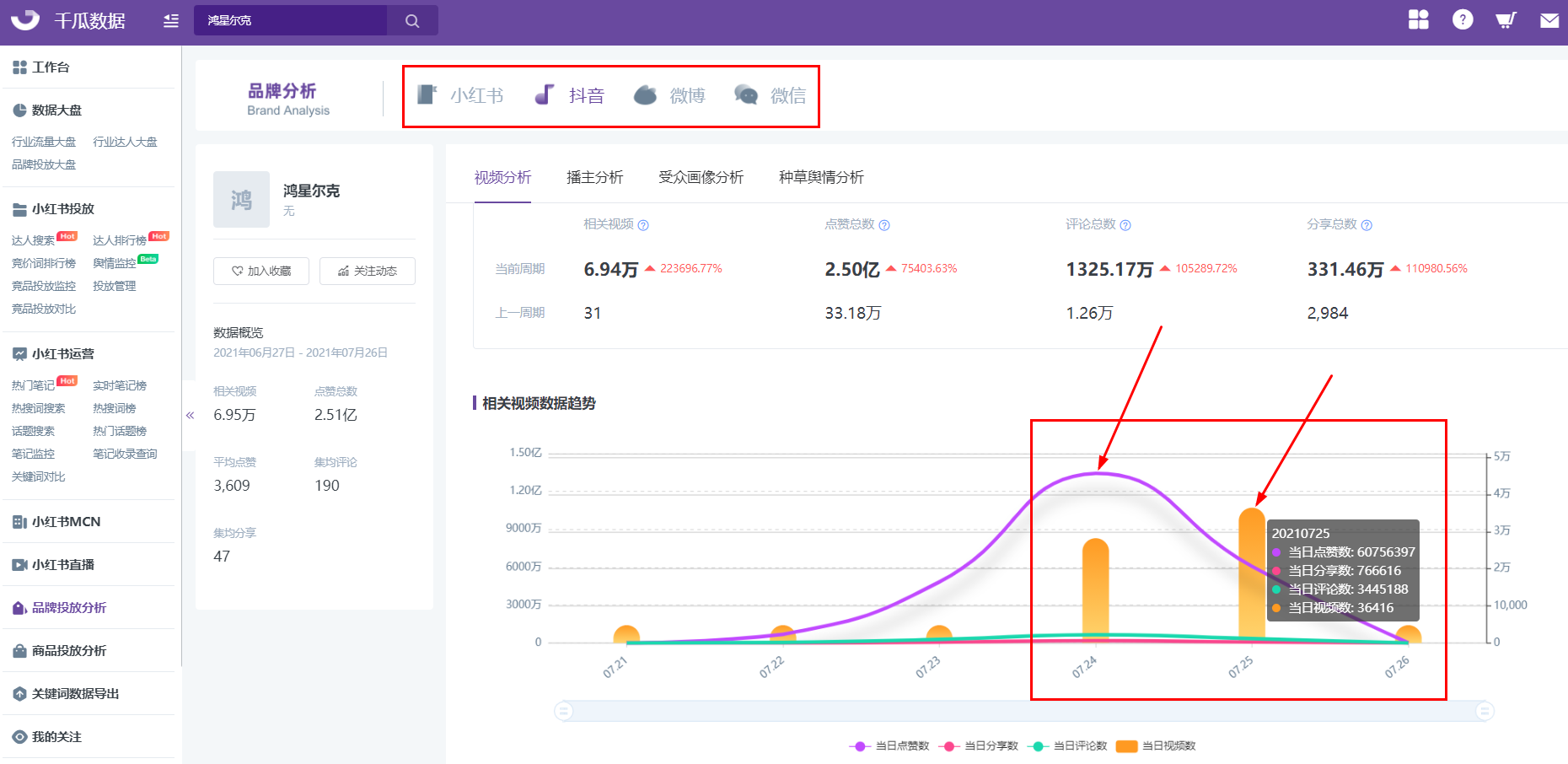1568x764 pixels.
Task: Click the 小红书运营 chart icon
Action: 19,354
